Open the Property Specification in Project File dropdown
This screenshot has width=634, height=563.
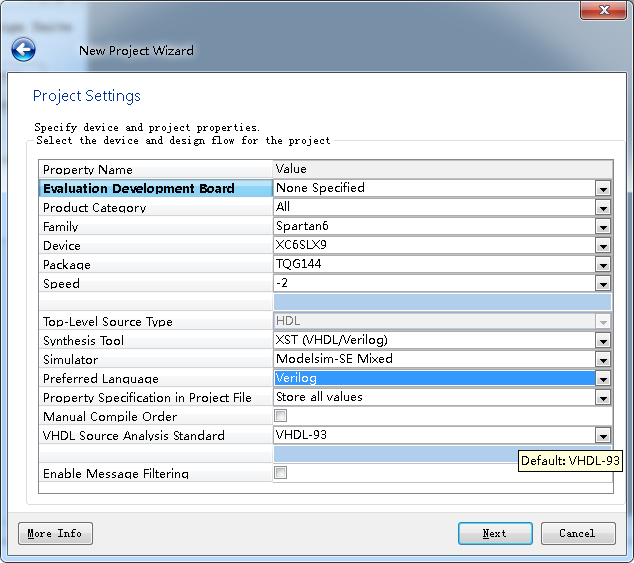click(603, 398)
